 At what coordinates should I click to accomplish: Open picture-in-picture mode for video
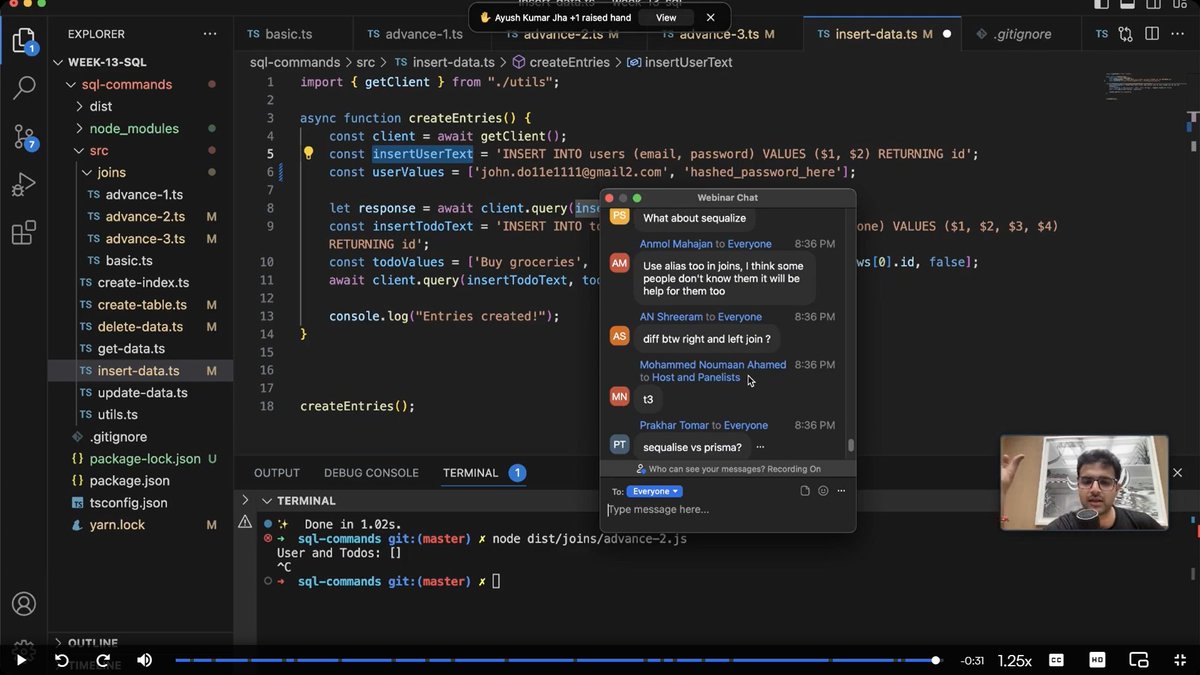(1138, 660)
